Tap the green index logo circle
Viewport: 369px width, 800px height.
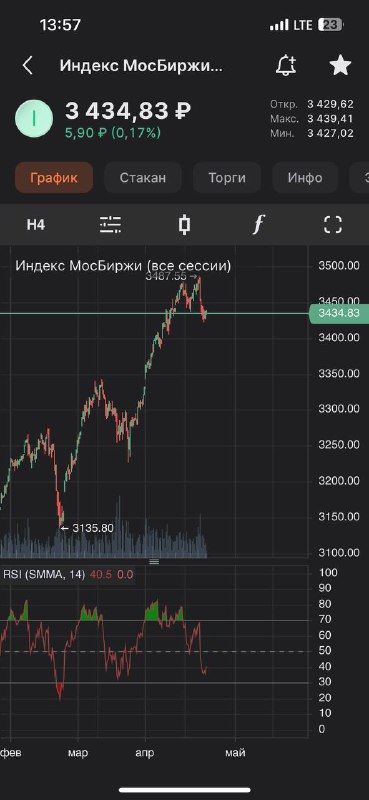pyautogui.click(x=34, y=118)
